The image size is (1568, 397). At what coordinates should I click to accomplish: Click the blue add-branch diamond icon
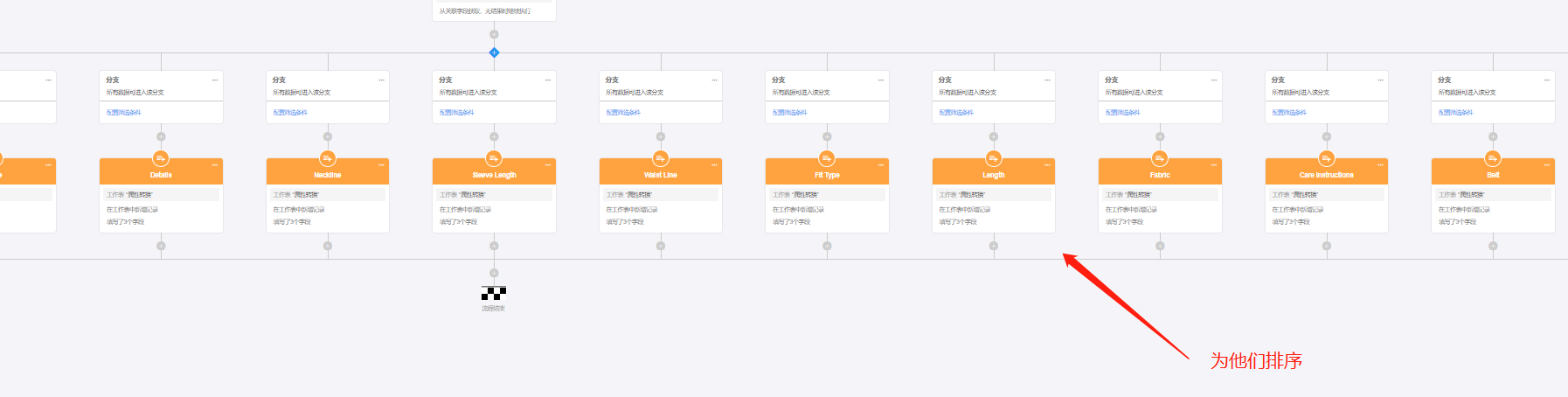coord(494,52)
